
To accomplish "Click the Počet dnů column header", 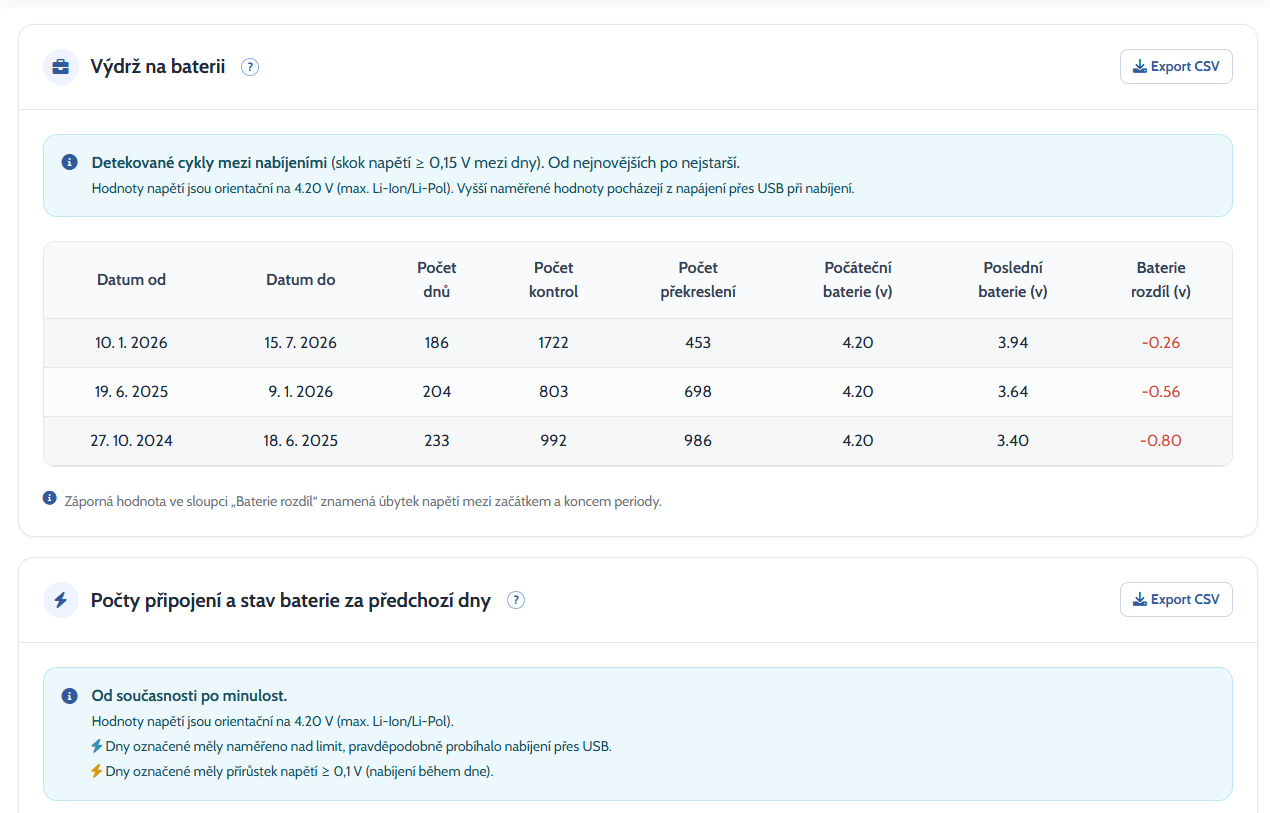I will tap(437, 280).
